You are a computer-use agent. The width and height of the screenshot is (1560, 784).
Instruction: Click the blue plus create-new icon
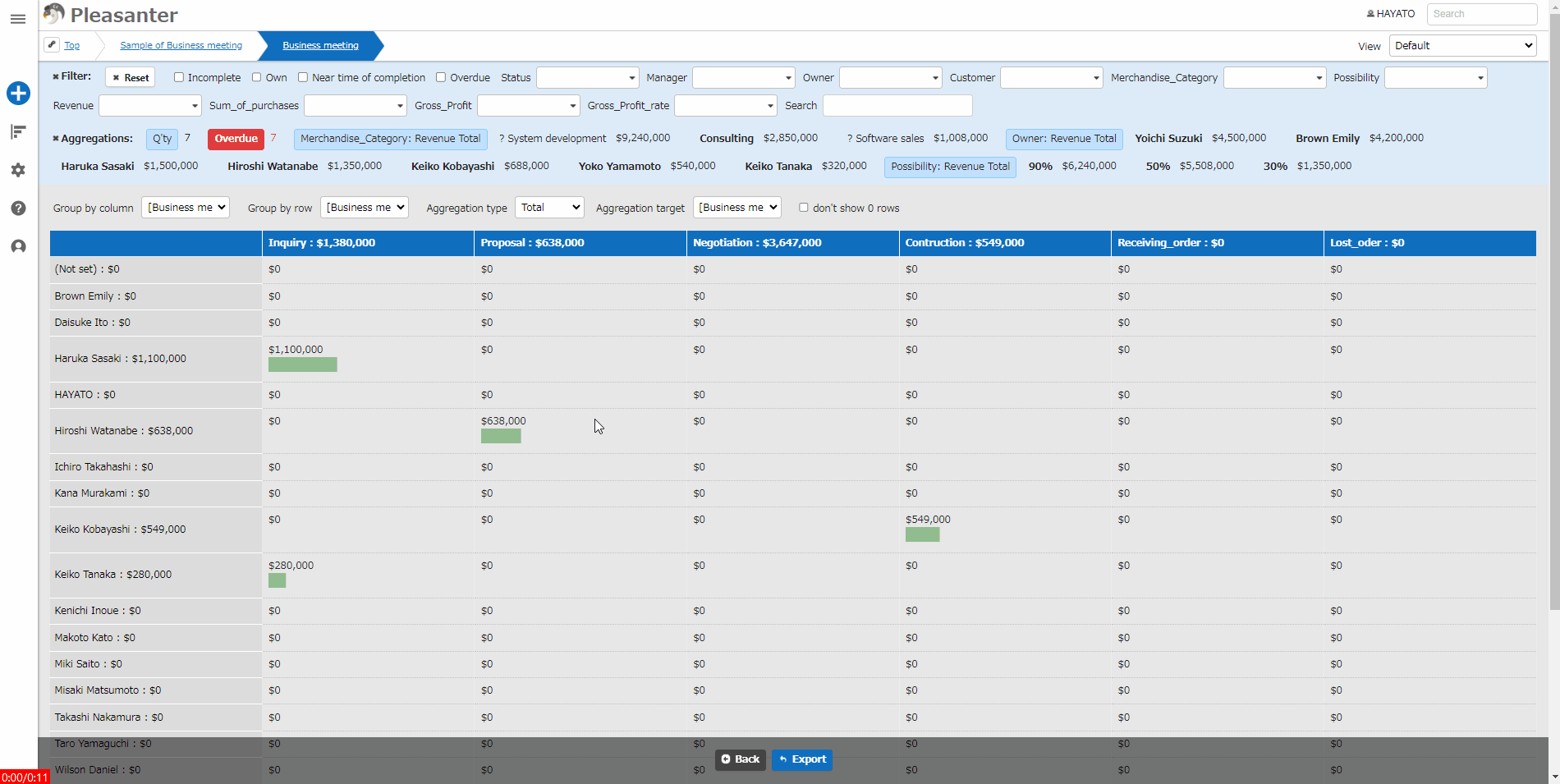[x=18, y=93]
